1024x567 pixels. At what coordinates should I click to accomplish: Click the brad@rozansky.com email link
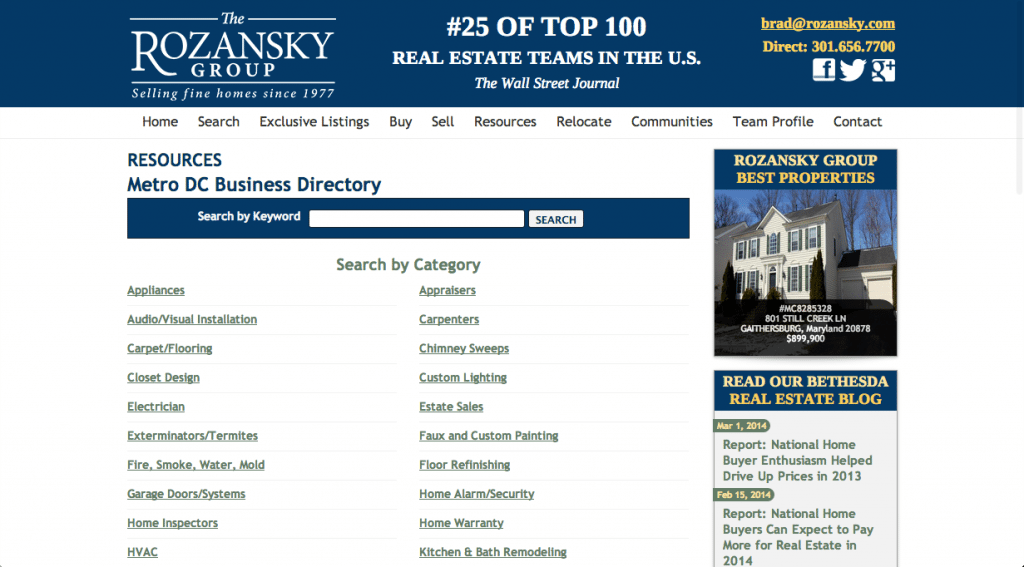point(827,24)
